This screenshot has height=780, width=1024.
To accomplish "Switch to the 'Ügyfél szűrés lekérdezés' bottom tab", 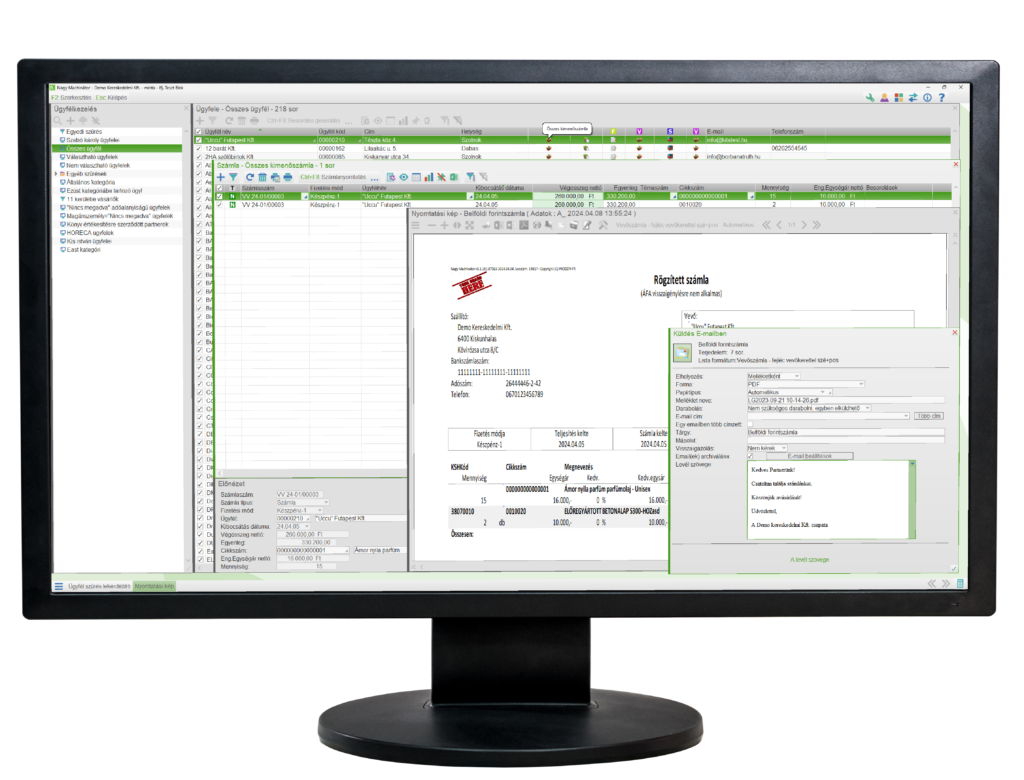I will [99, 586].
